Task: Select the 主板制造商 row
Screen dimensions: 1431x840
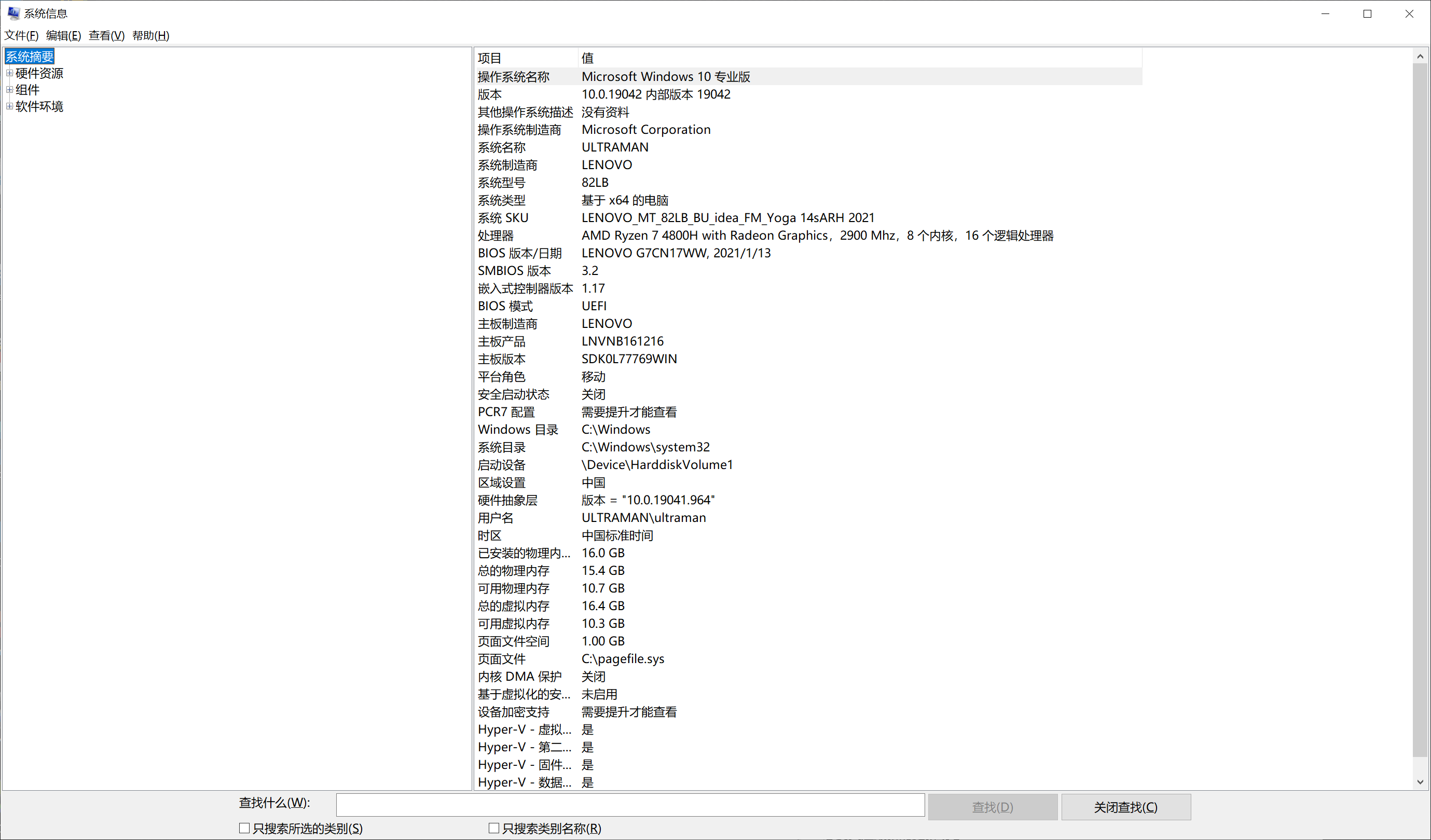Action: (x=808, y=323)
